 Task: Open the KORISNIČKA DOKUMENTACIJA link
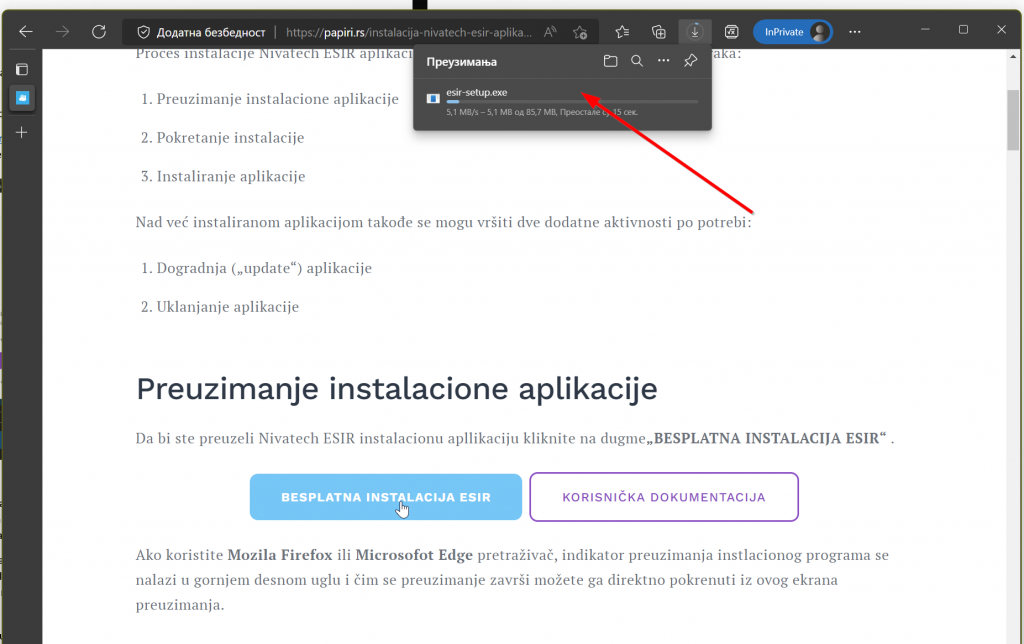click(x=664, y=497)
